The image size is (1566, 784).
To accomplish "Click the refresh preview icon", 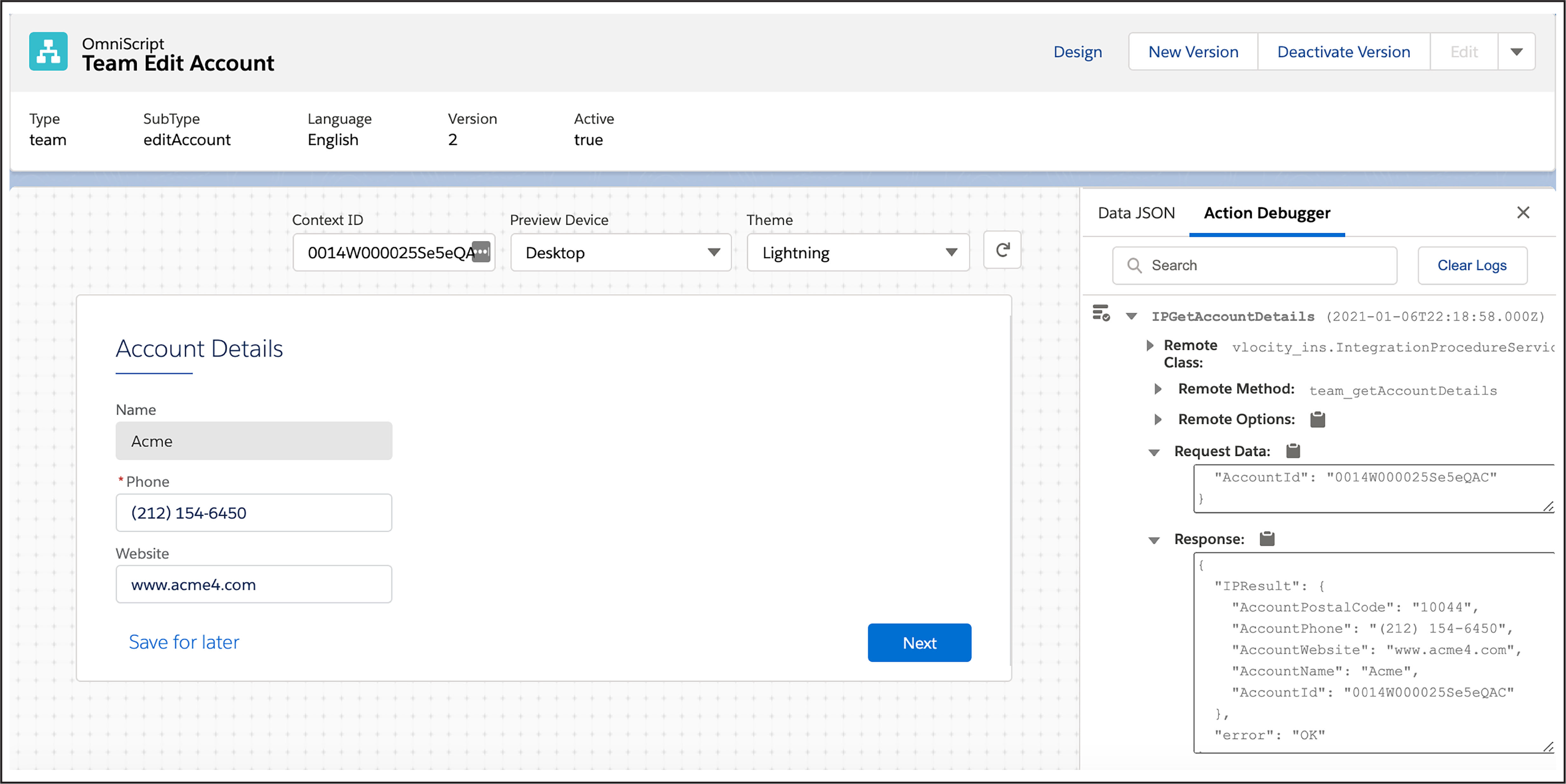I will click(x=1002, y=250).
